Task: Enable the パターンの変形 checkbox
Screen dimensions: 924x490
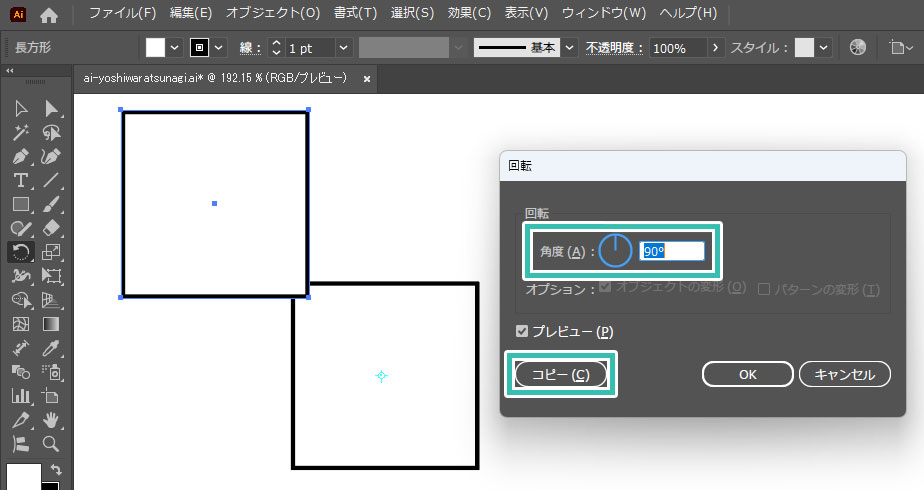Action: pyautogui.click(x=765, y=289)
